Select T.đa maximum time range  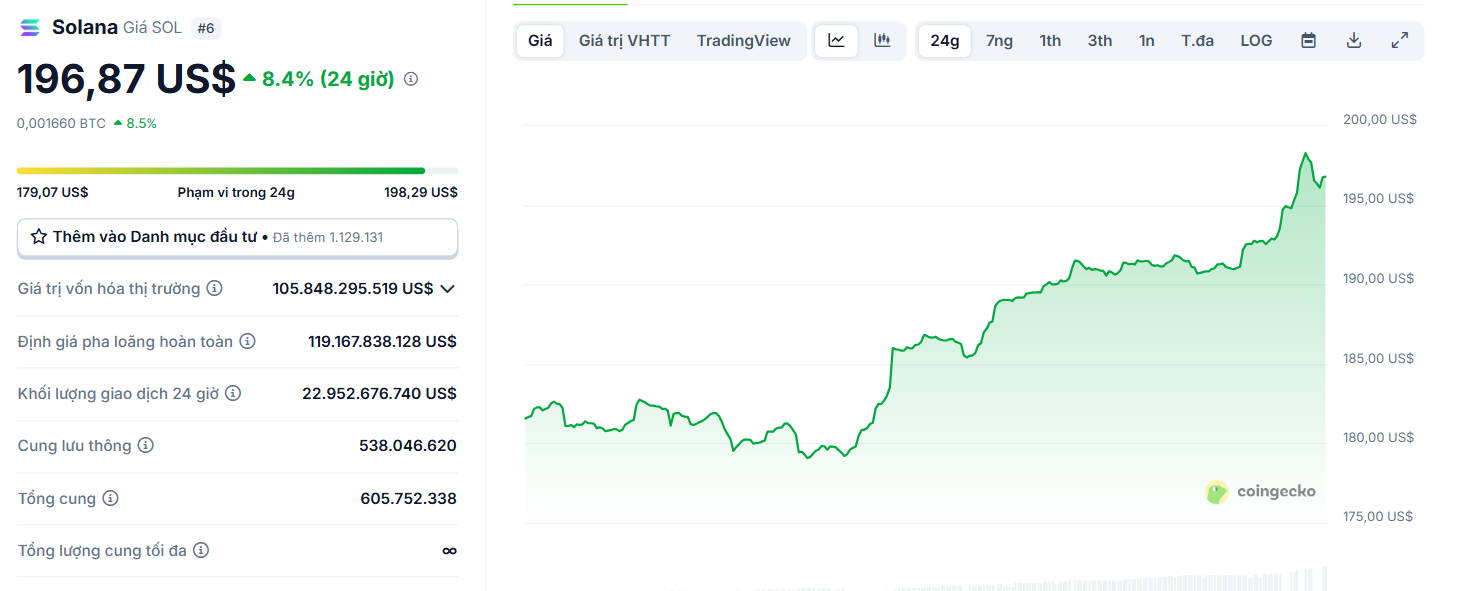1198,41
